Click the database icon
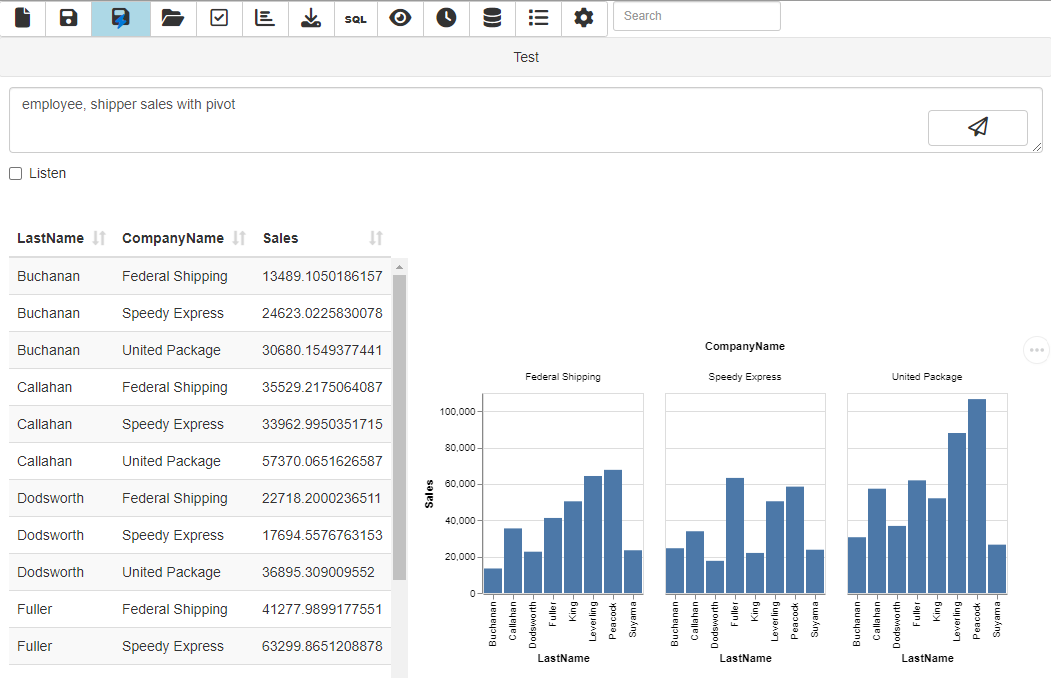1051x678 pixels. tap(491, 18)
